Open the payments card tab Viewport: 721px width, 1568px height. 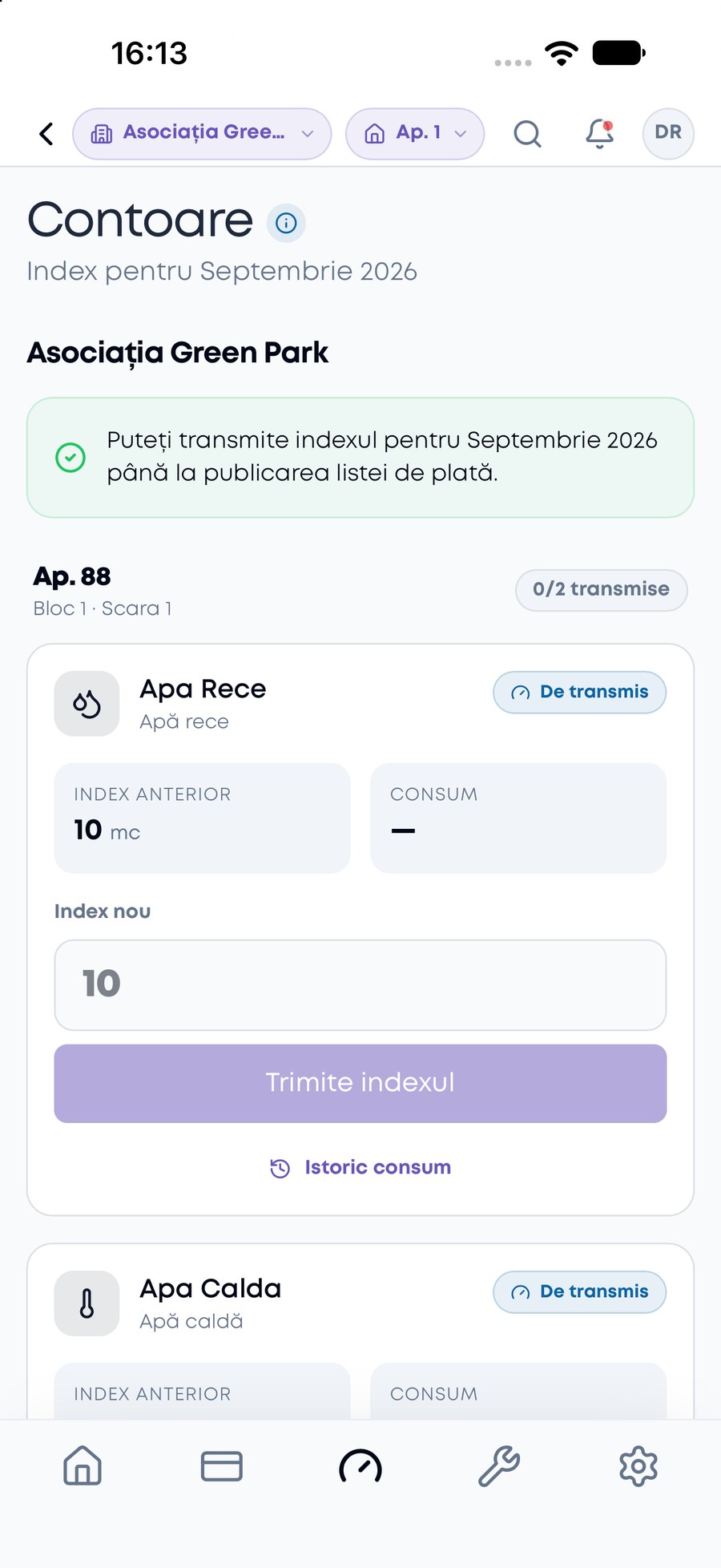(x=222, y=1466)
